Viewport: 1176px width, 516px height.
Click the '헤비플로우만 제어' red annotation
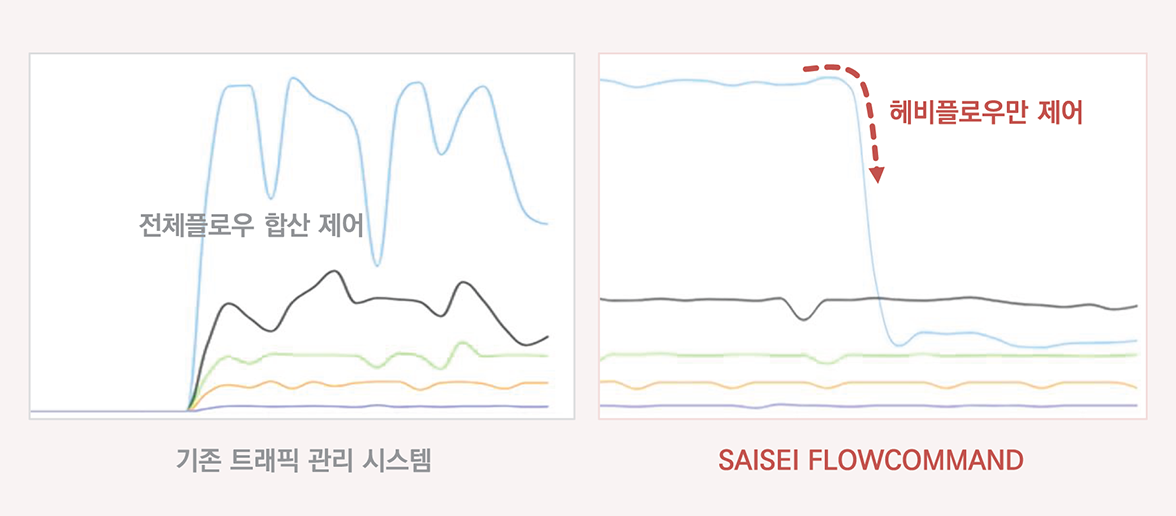coord(986,113)
